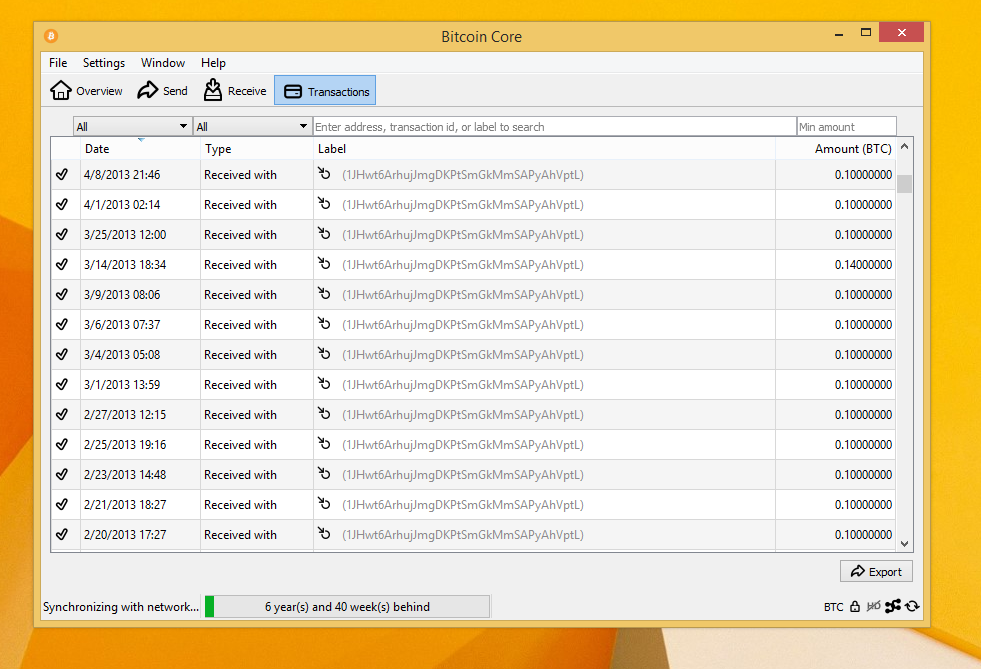Screen dimensions: 981x669
Task: Close the Bitcoin Core window
Action: (x=902, y=33)
